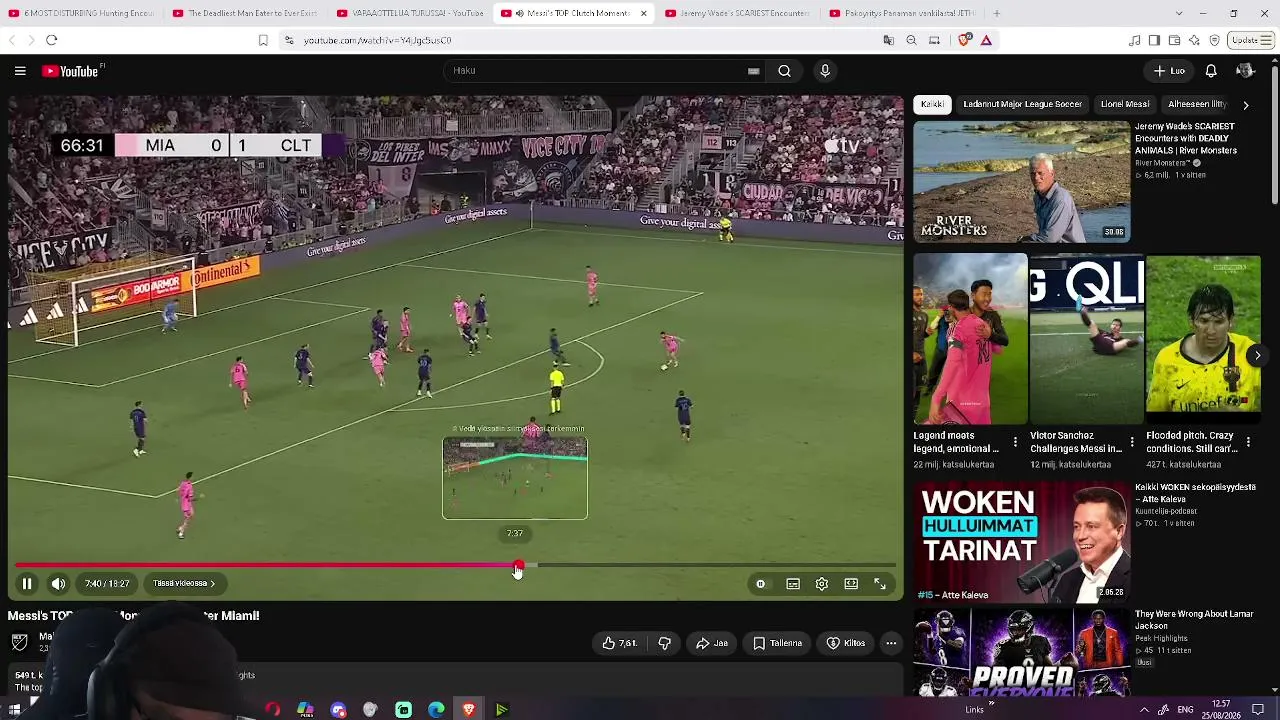Open the Windows notification center

tap(1258, 710)
